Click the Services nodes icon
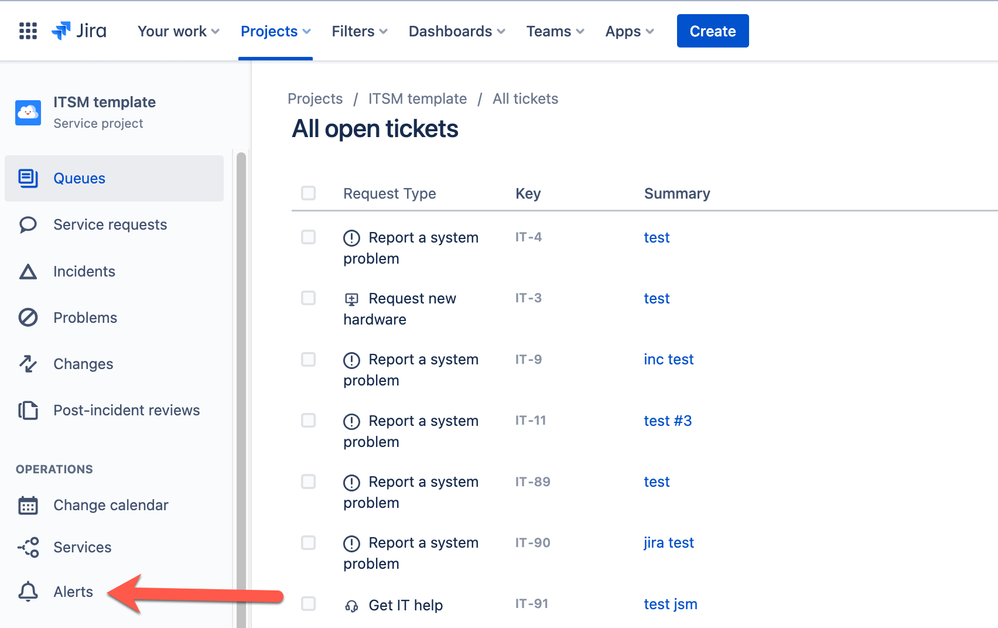Screen dimensions: 998x628 point(29,547)
